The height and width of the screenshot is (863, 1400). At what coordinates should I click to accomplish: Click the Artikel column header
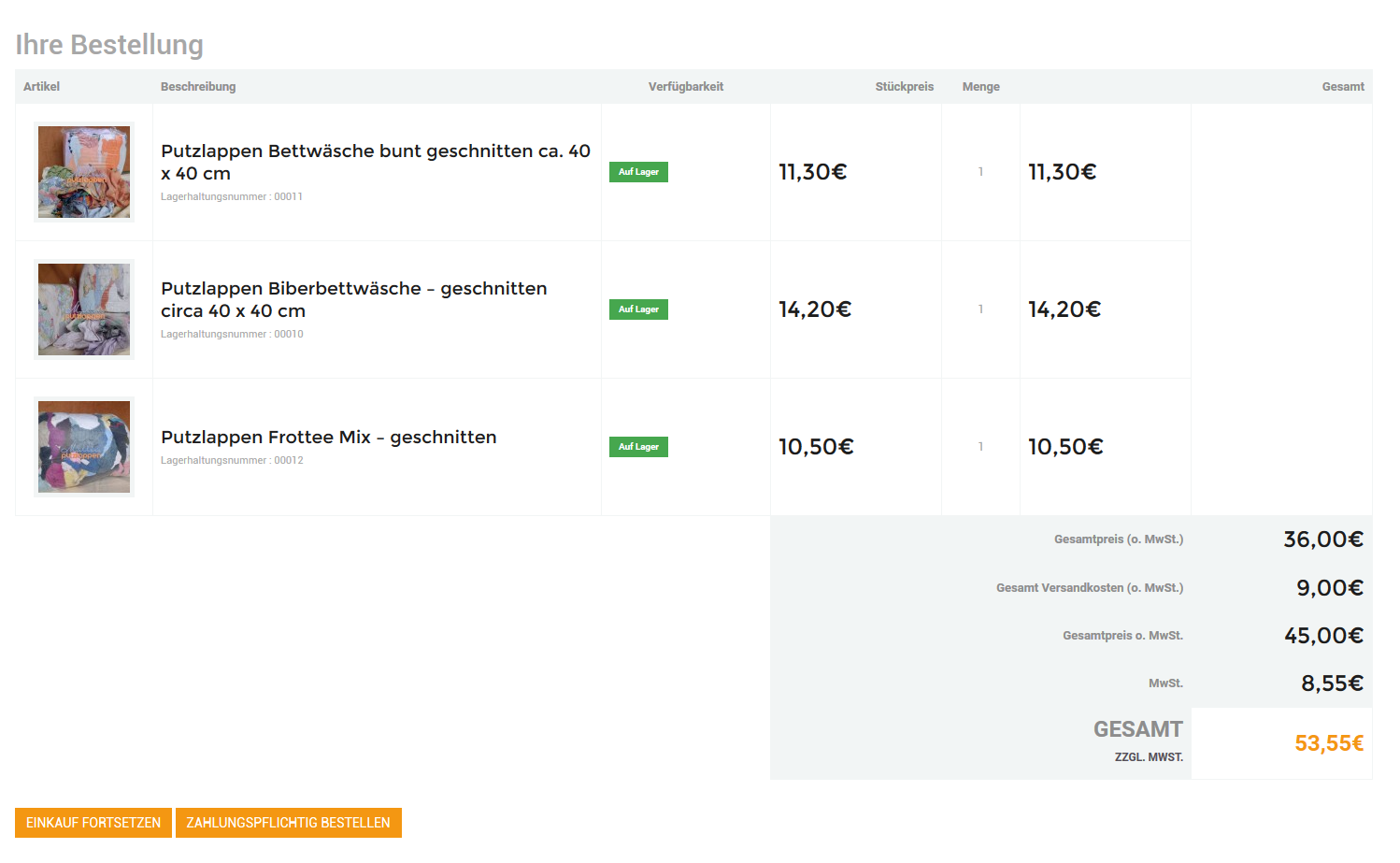[41, 87]
